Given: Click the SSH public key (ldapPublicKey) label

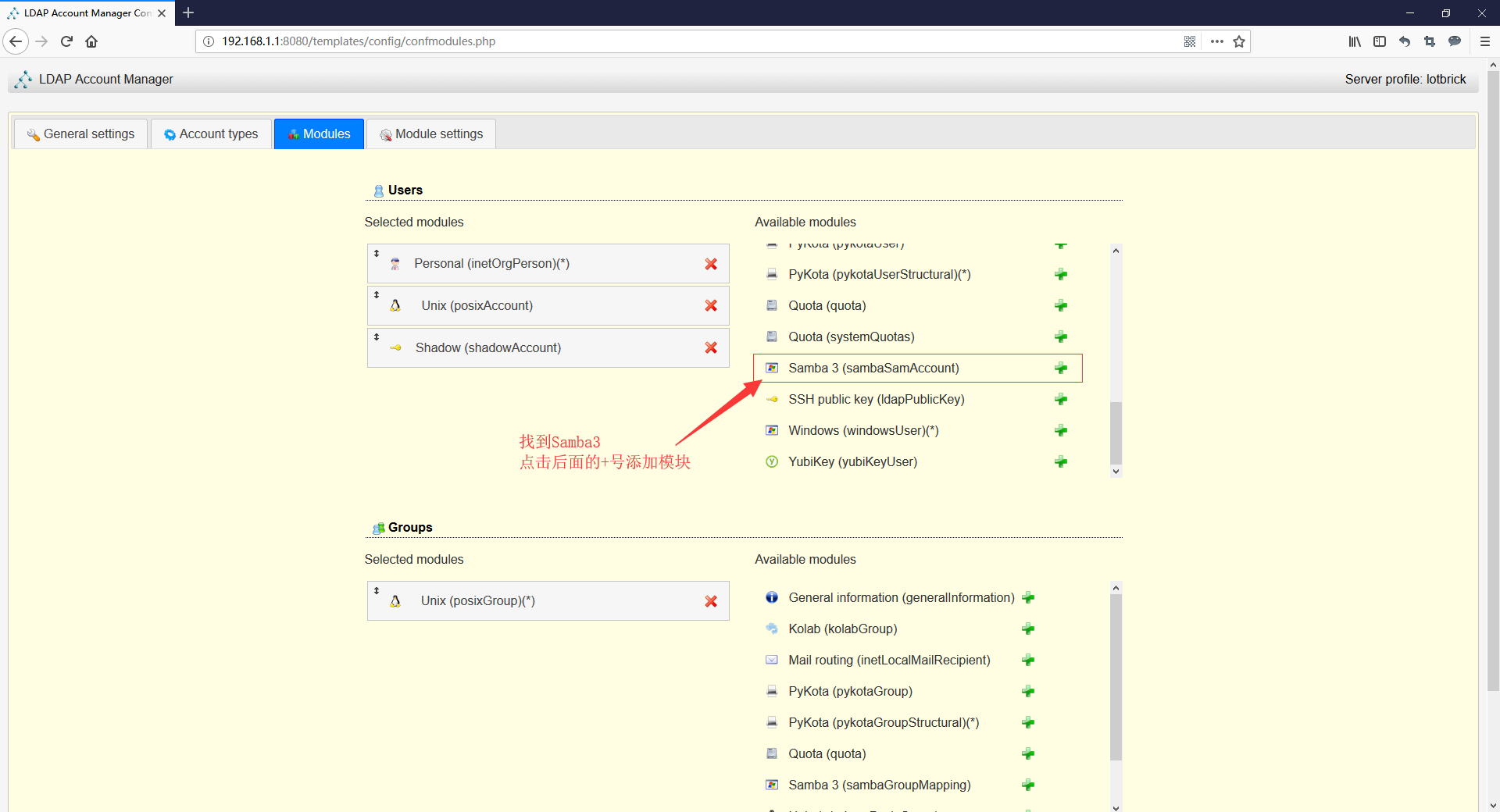Looking at the screenshot, I should click(876, 399).
